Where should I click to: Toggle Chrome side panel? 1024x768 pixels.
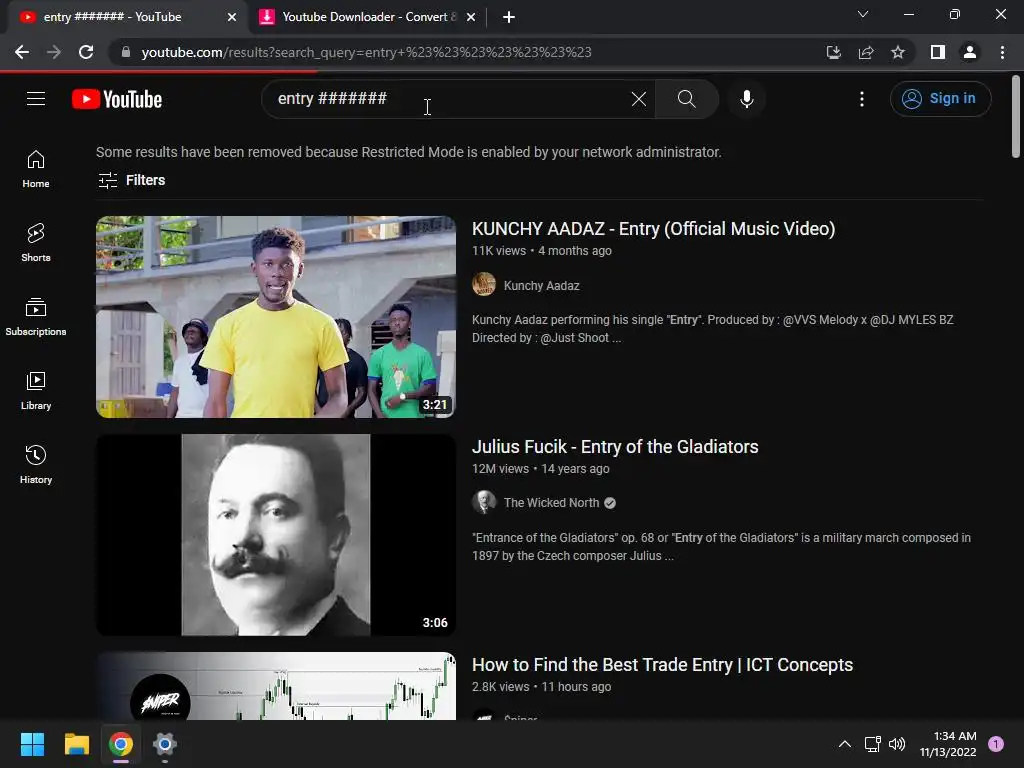pos(938,52)
